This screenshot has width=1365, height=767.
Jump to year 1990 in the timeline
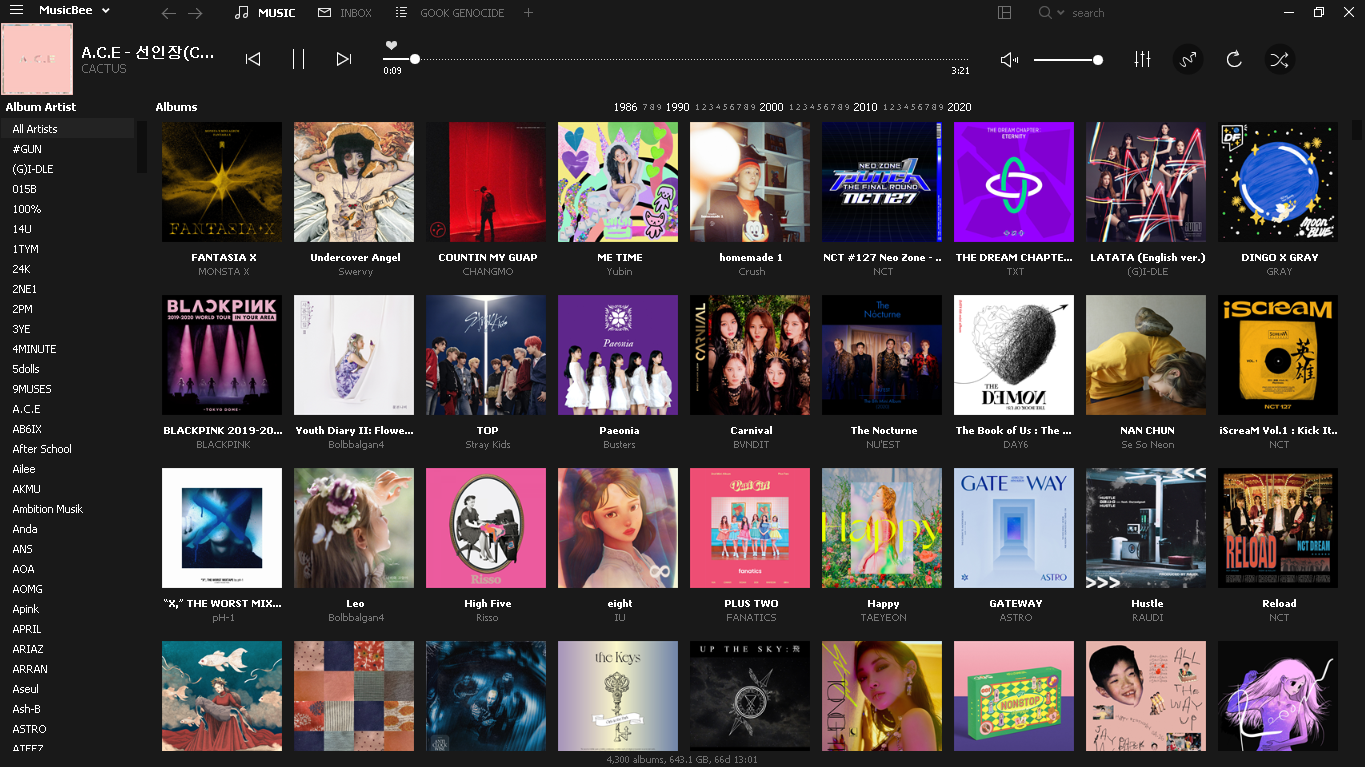pyautogui.click(x=678, y=107)
